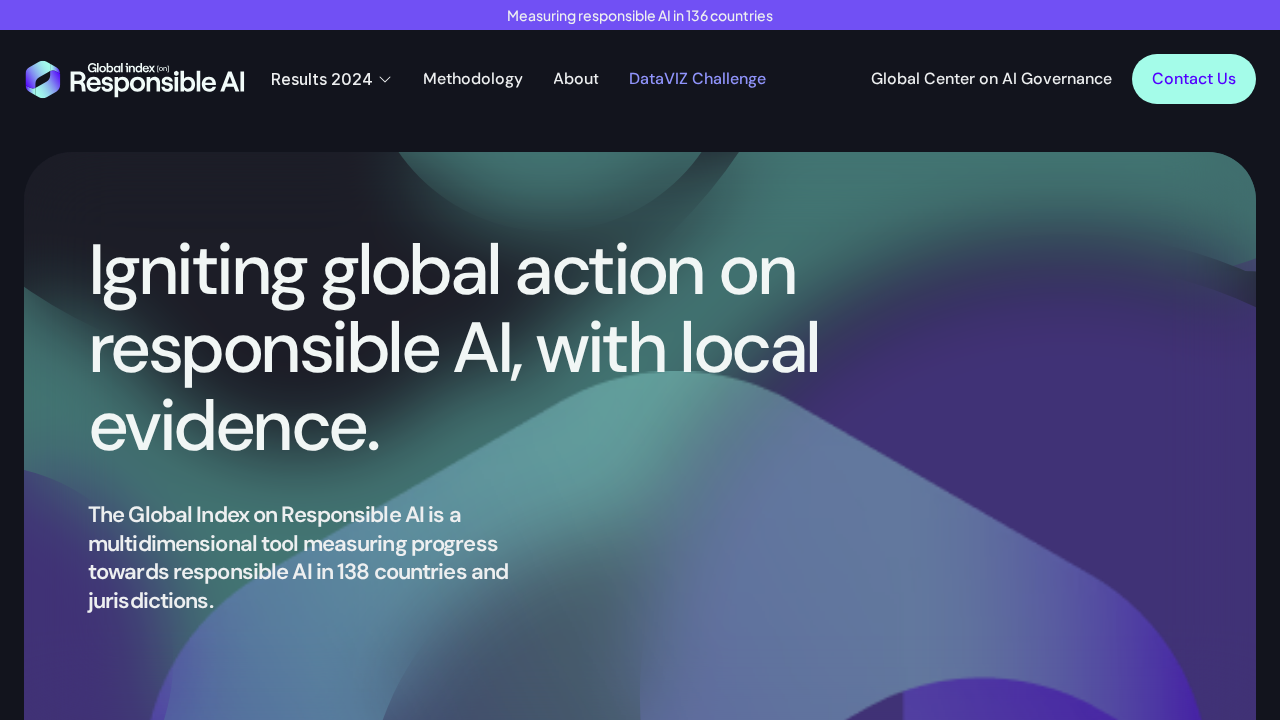The height and width of the screenshot is (720, 1280).
Task: Open the Methodology page
Action: pos(472,77)
